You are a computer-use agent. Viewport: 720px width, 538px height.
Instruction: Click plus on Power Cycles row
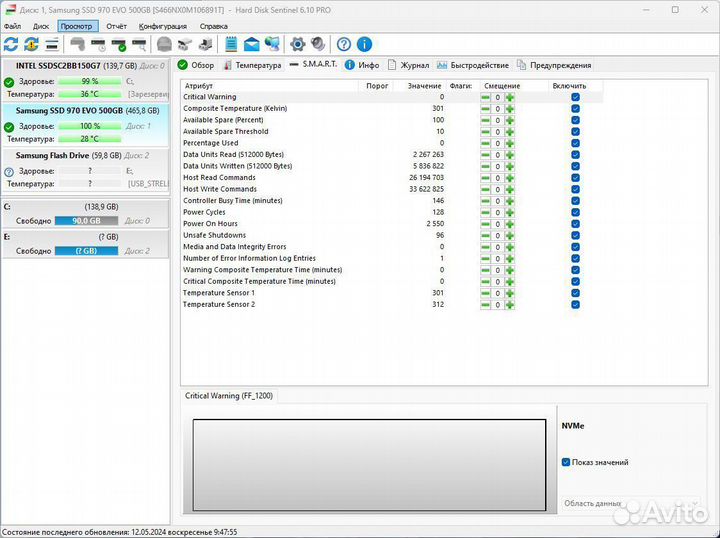point(510,213)
